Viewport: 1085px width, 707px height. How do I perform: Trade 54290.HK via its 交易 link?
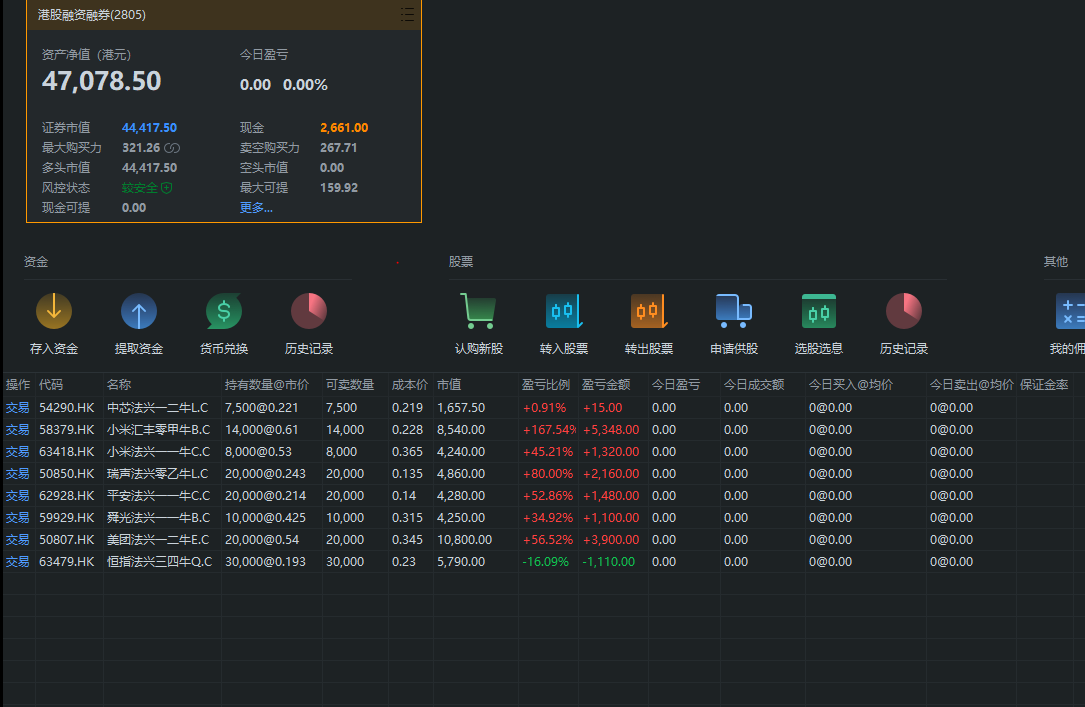tap(17, 408)
